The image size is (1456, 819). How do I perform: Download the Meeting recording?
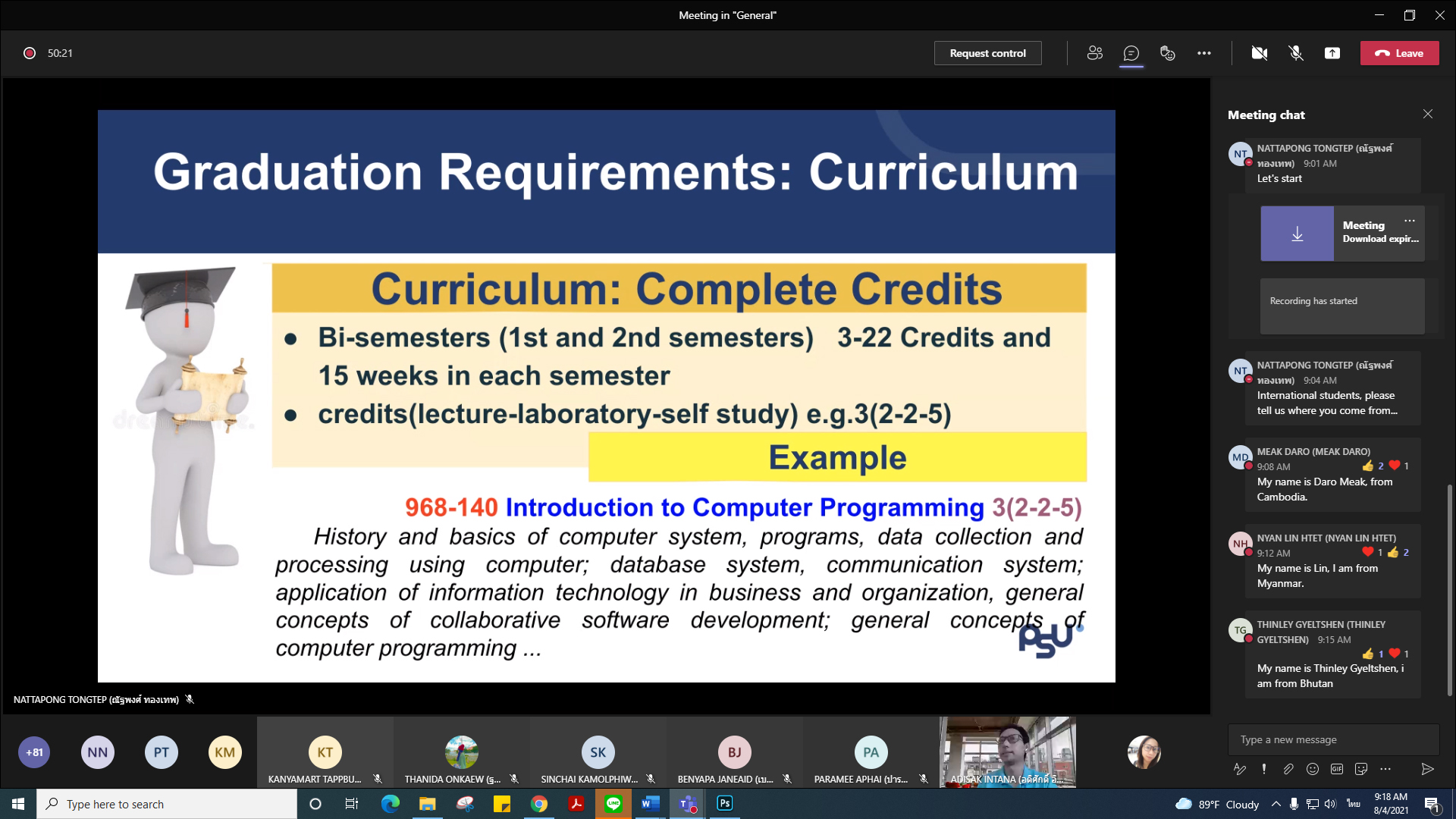[x=1297, y=234]
